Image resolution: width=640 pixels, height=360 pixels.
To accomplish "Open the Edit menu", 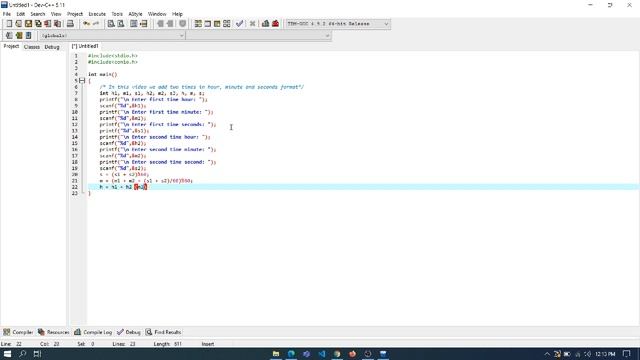I will (x=20, y=14).
